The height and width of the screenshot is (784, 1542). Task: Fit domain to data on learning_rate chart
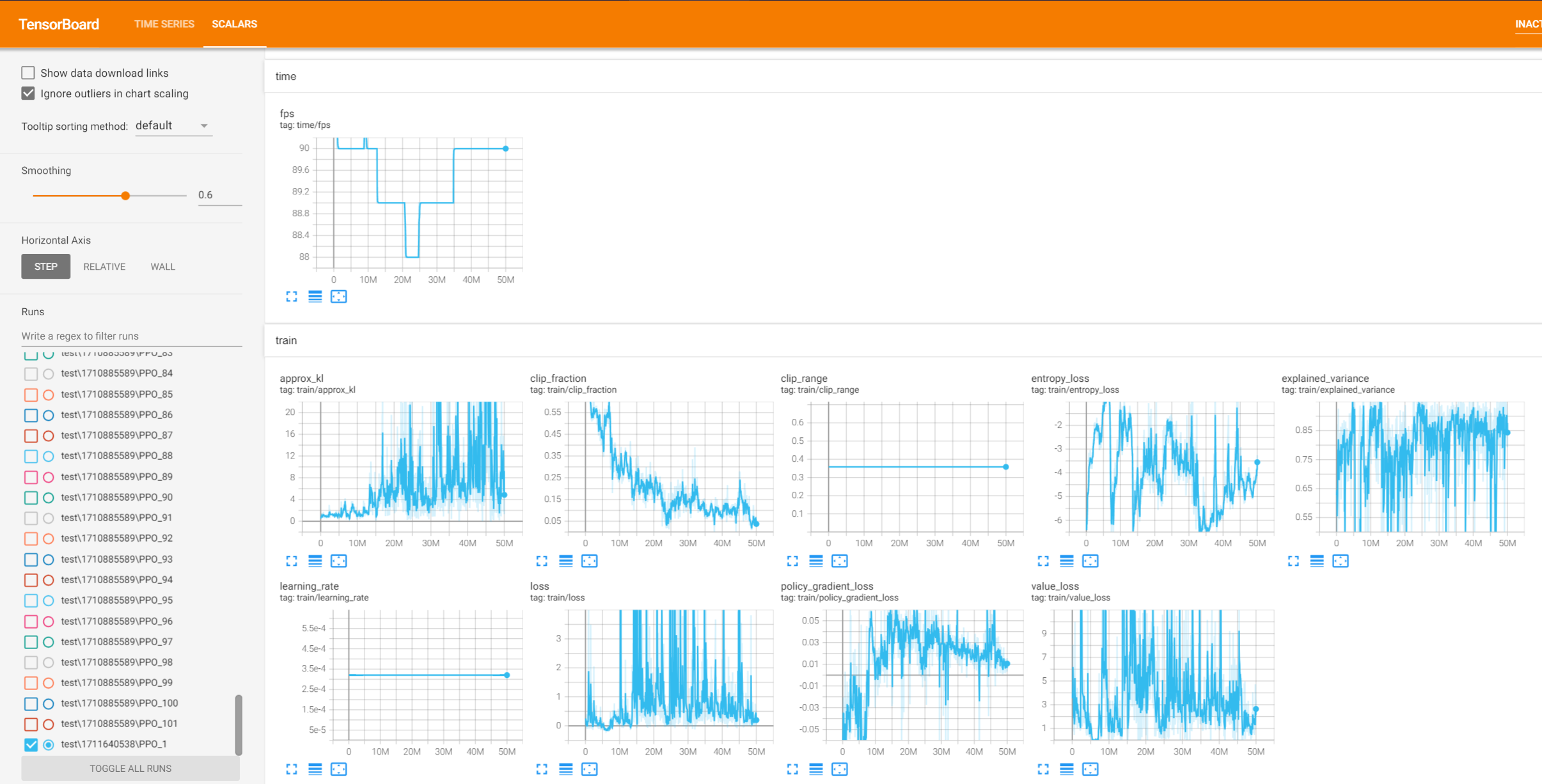point(338,769)
